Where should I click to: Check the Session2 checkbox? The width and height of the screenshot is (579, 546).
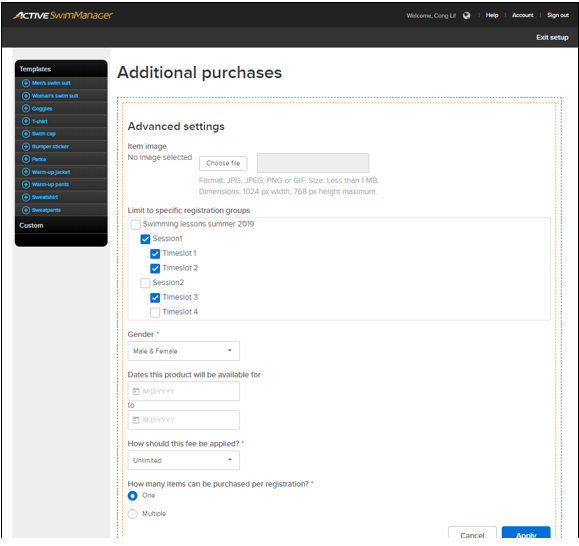coord(145,283)
